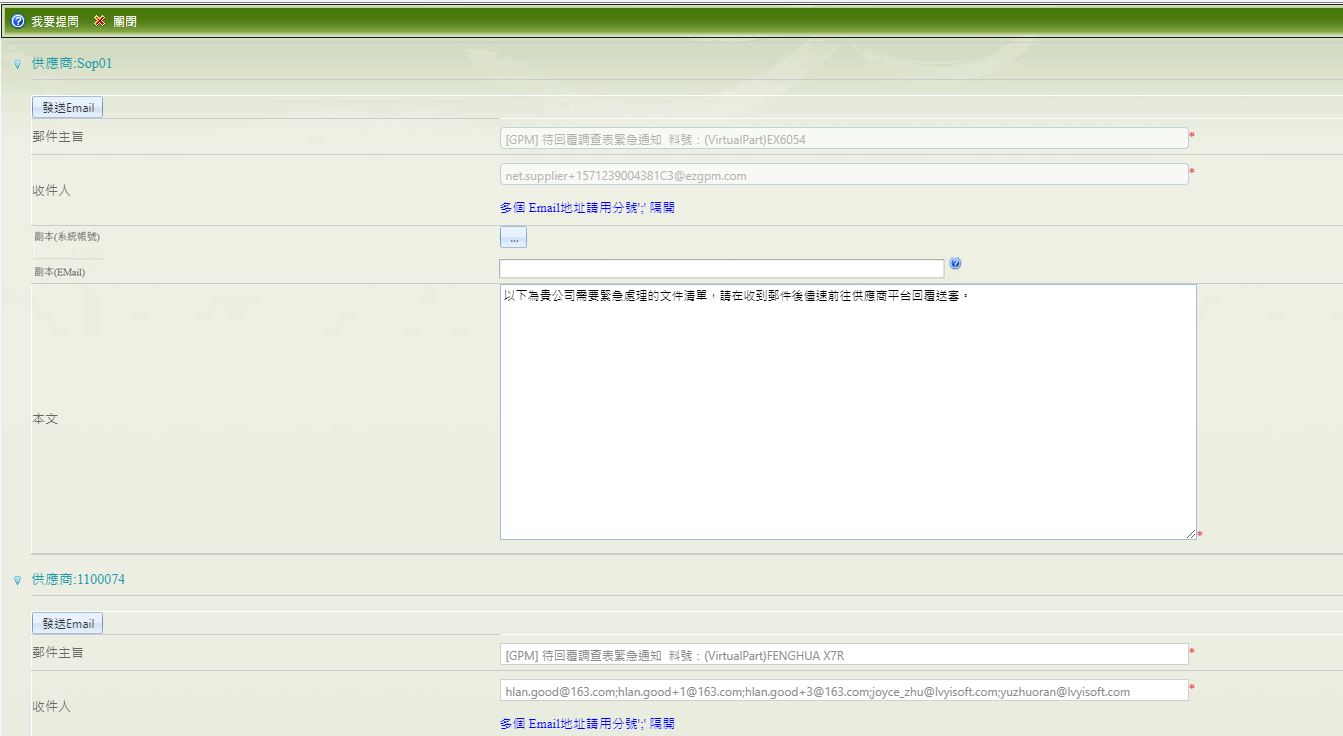Click the 1100074 收件人 recipient field
Screen dimensions: 1343x736
pos(844,691)
